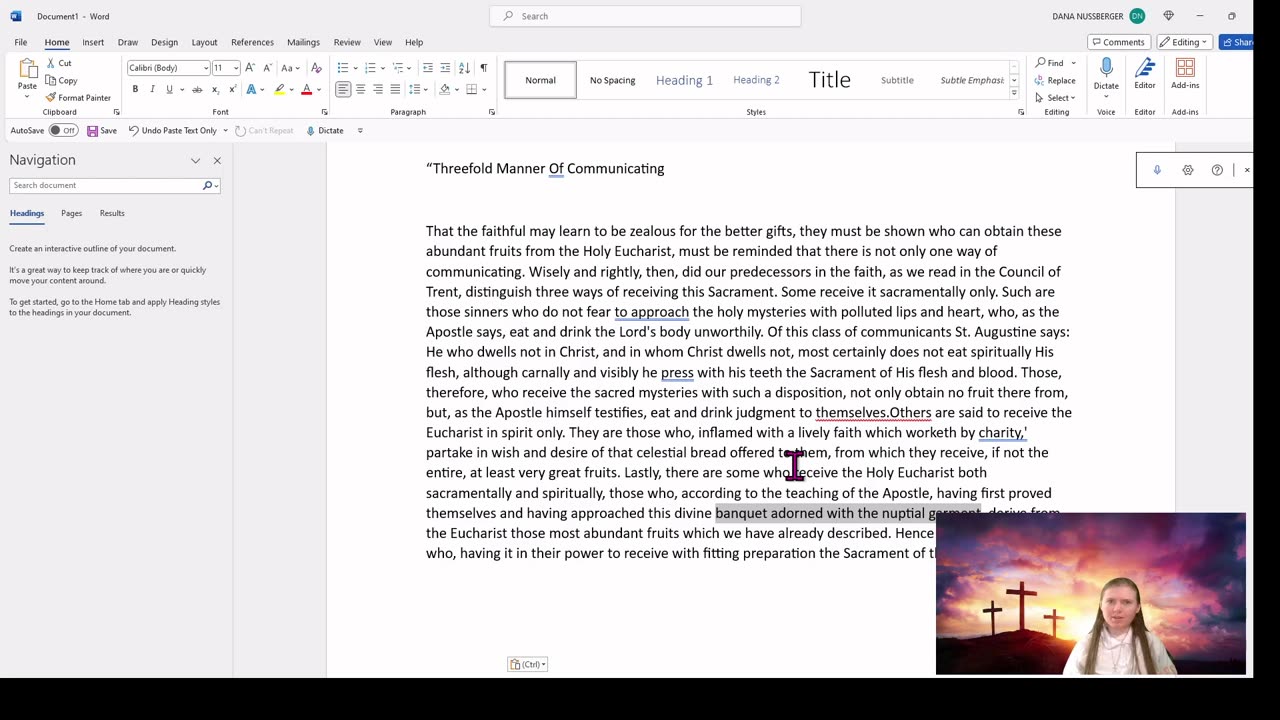Open the Editing mode dropdown
Screen dimensions: 1280x720
click(1185, 42)
